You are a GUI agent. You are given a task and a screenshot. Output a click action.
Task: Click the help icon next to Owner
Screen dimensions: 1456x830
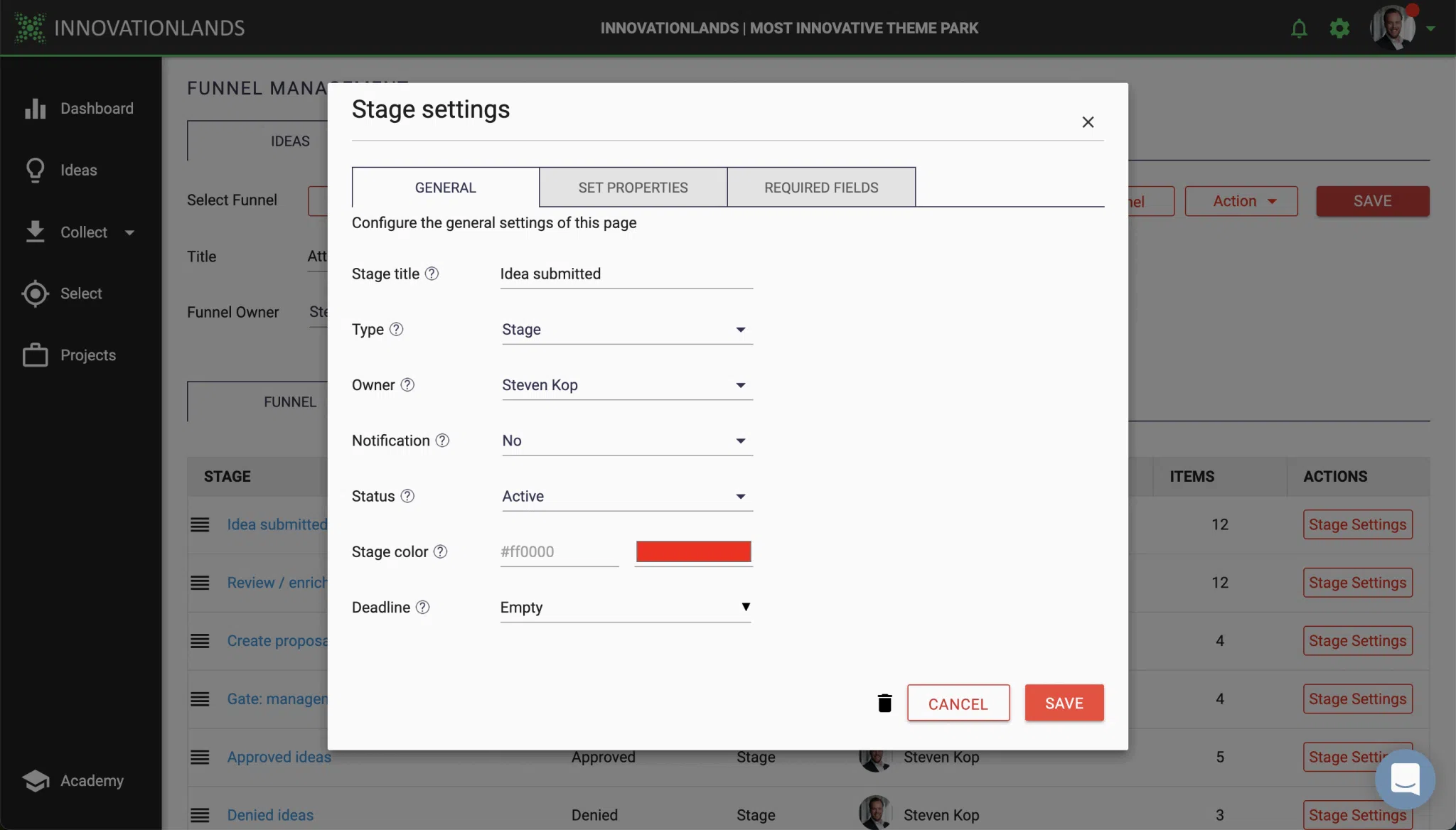point(407,384)
